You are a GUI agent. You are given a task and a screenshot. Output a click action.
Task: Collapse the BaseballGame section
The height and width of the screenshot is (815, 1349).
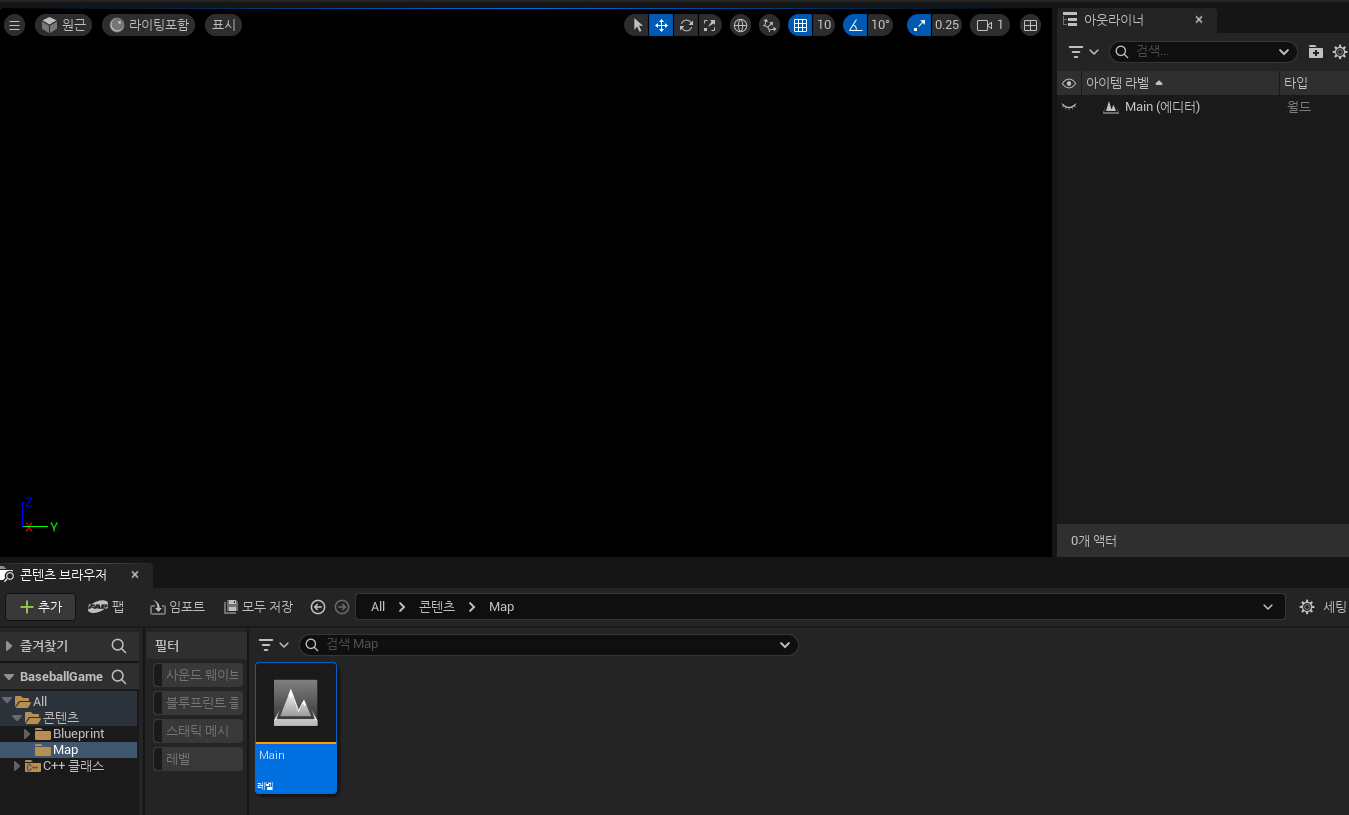point(10,677)
